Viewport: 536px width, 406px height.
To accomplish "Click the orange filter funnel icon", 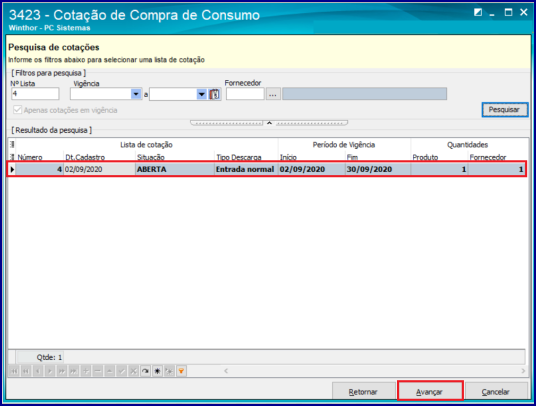I will 182,371.
